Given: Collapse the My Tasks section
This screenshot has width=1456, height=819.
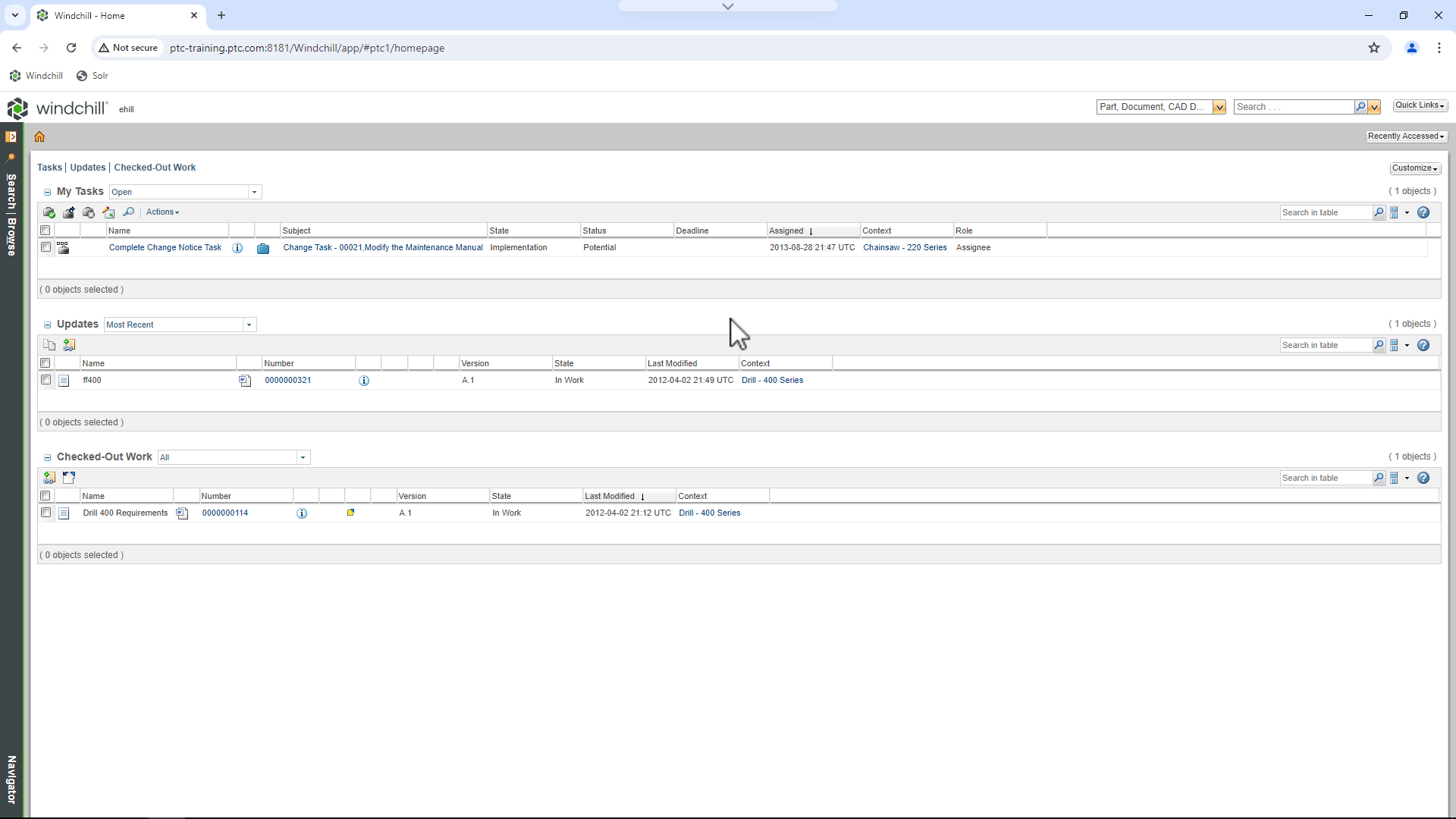Looking at the screenshot, I should click(47, 192).
